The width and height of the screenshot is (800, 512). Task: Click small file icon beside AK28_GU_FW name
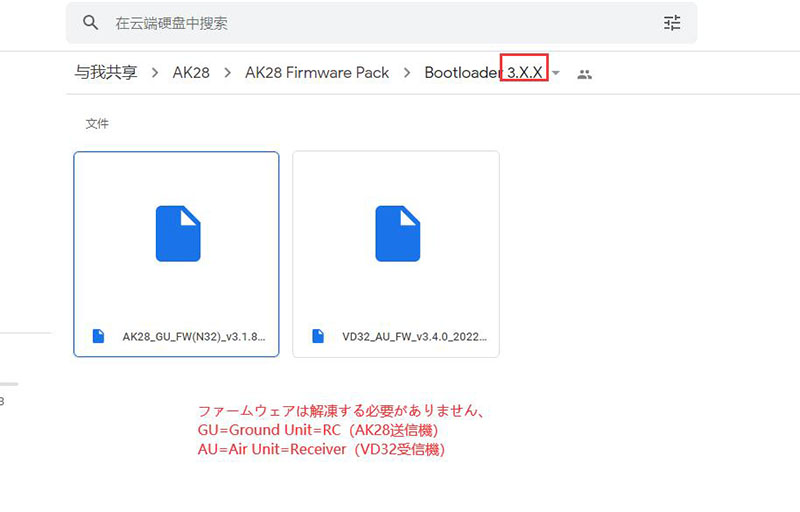tap(98, 336)
